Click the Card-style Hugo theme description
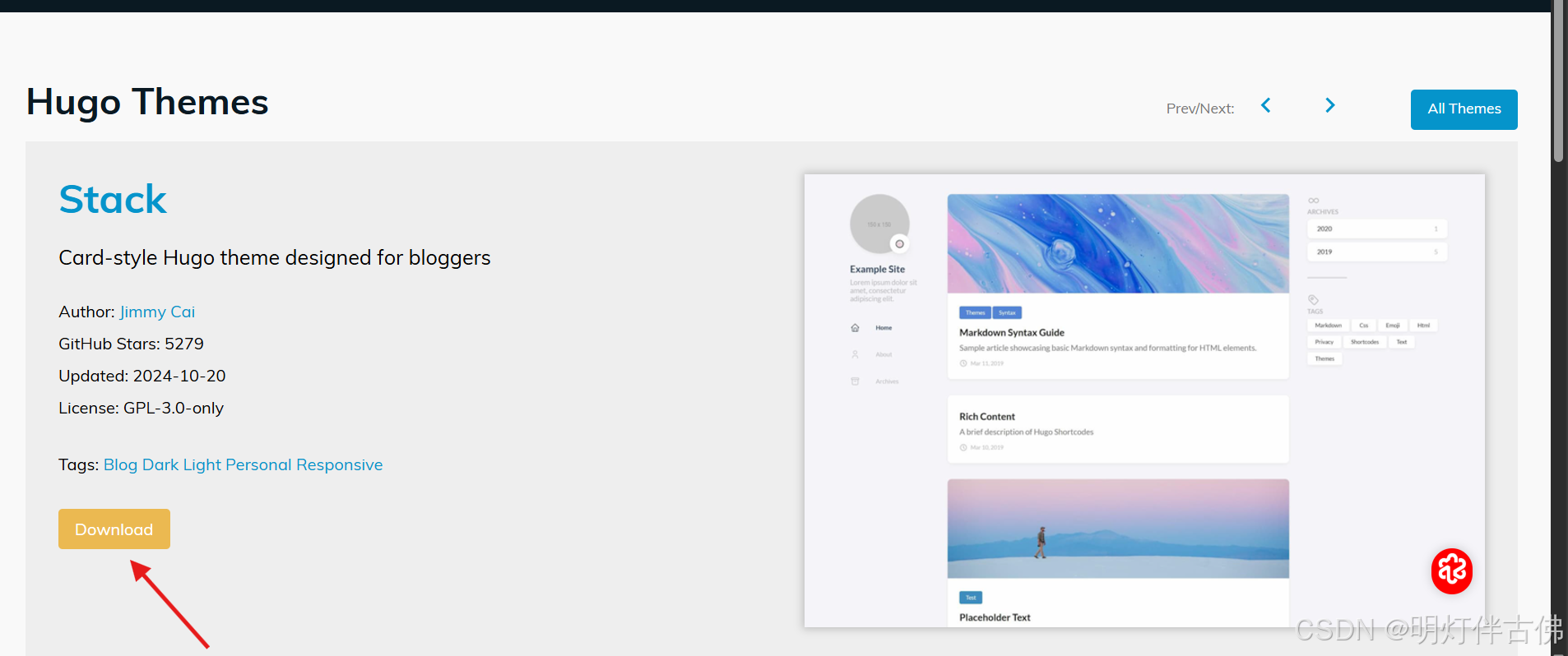 [x=275, y=258]
